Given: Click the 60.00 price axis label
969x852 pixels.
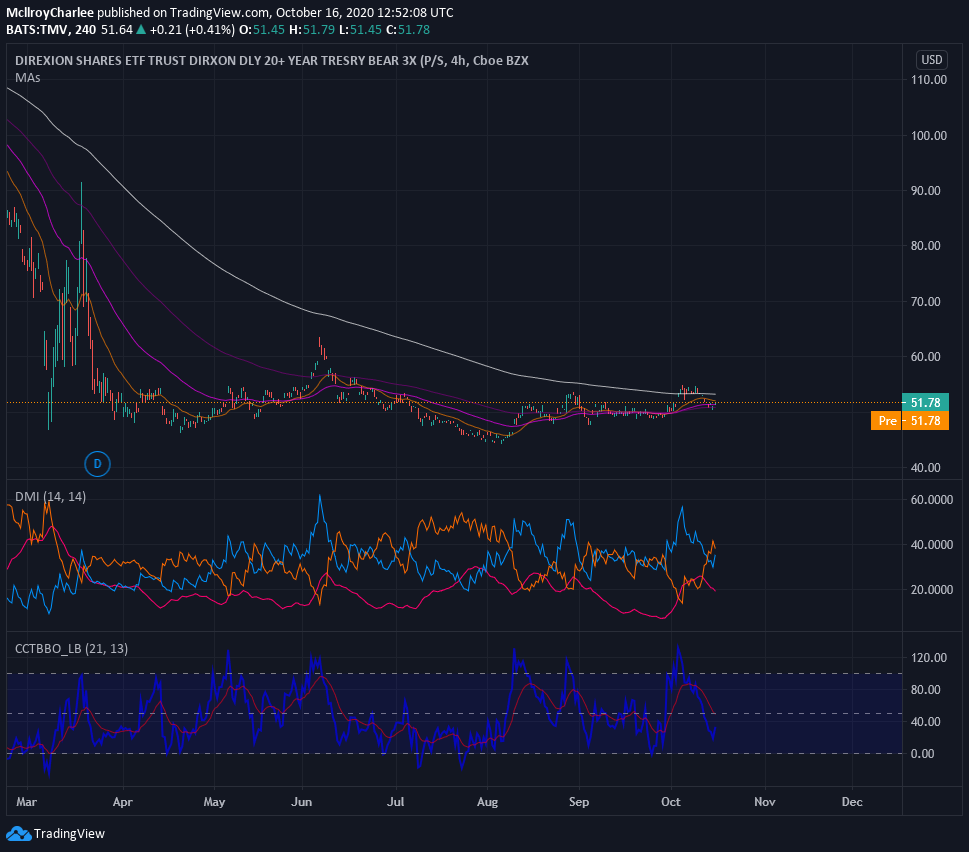Looking at the screenshot, I should tap(926, 356).
